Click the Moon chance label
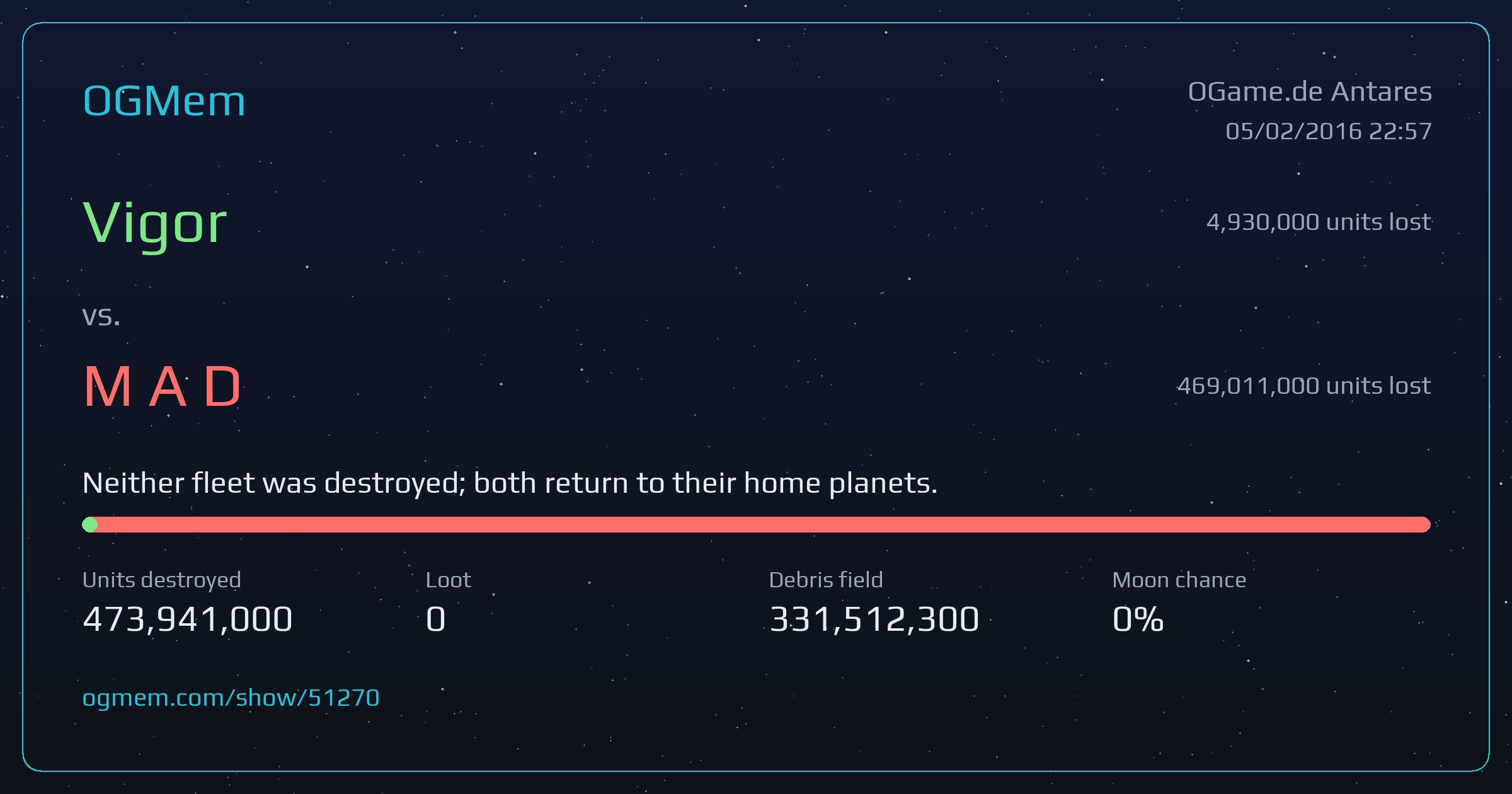 1179,580
